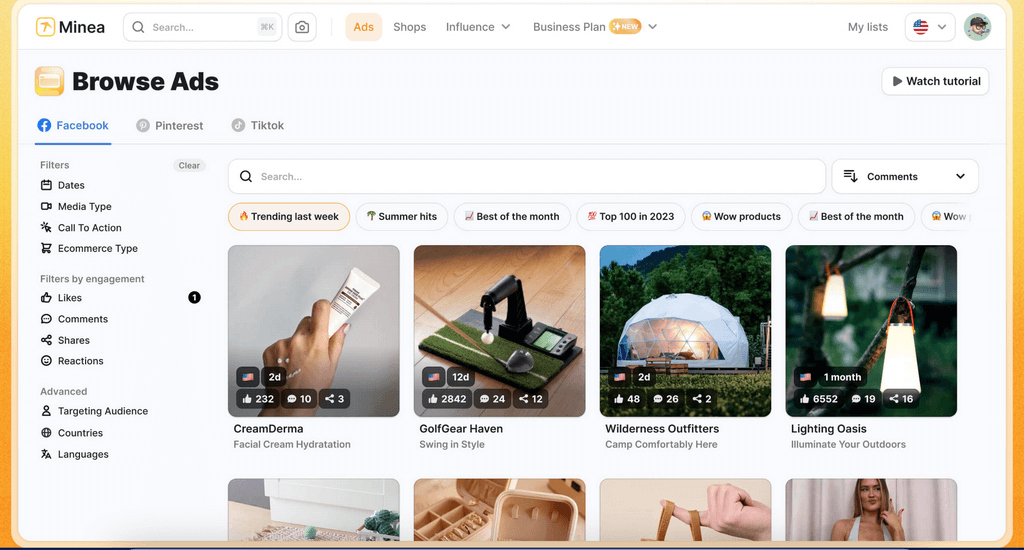Click the Likes filter count badge 1
This screenshot has height=550, width=1024.
tap(194, 298)
